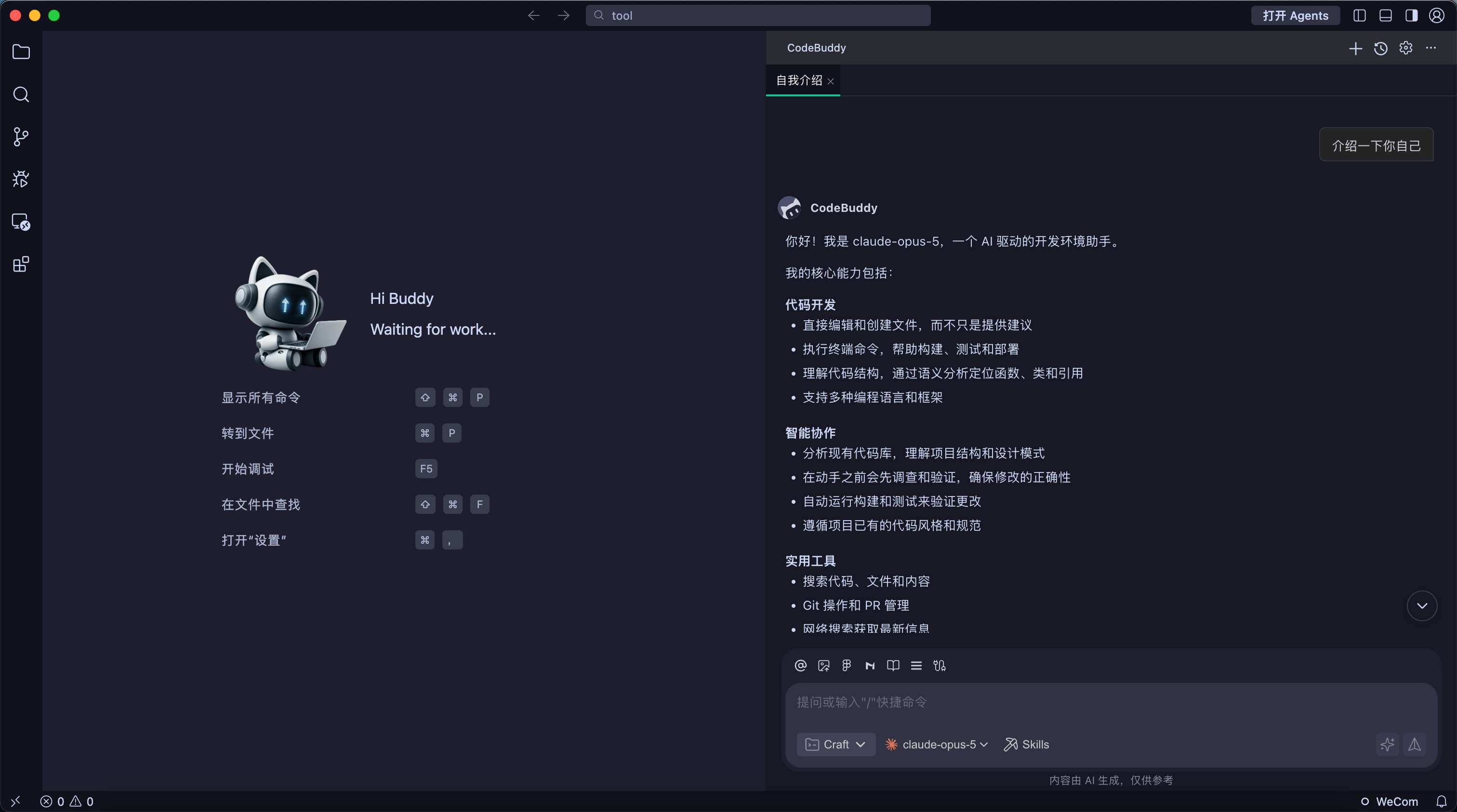The image size is (1457, 812).
Task: Click the CodeBuddy panel title
Action: (x=816, y=48)
